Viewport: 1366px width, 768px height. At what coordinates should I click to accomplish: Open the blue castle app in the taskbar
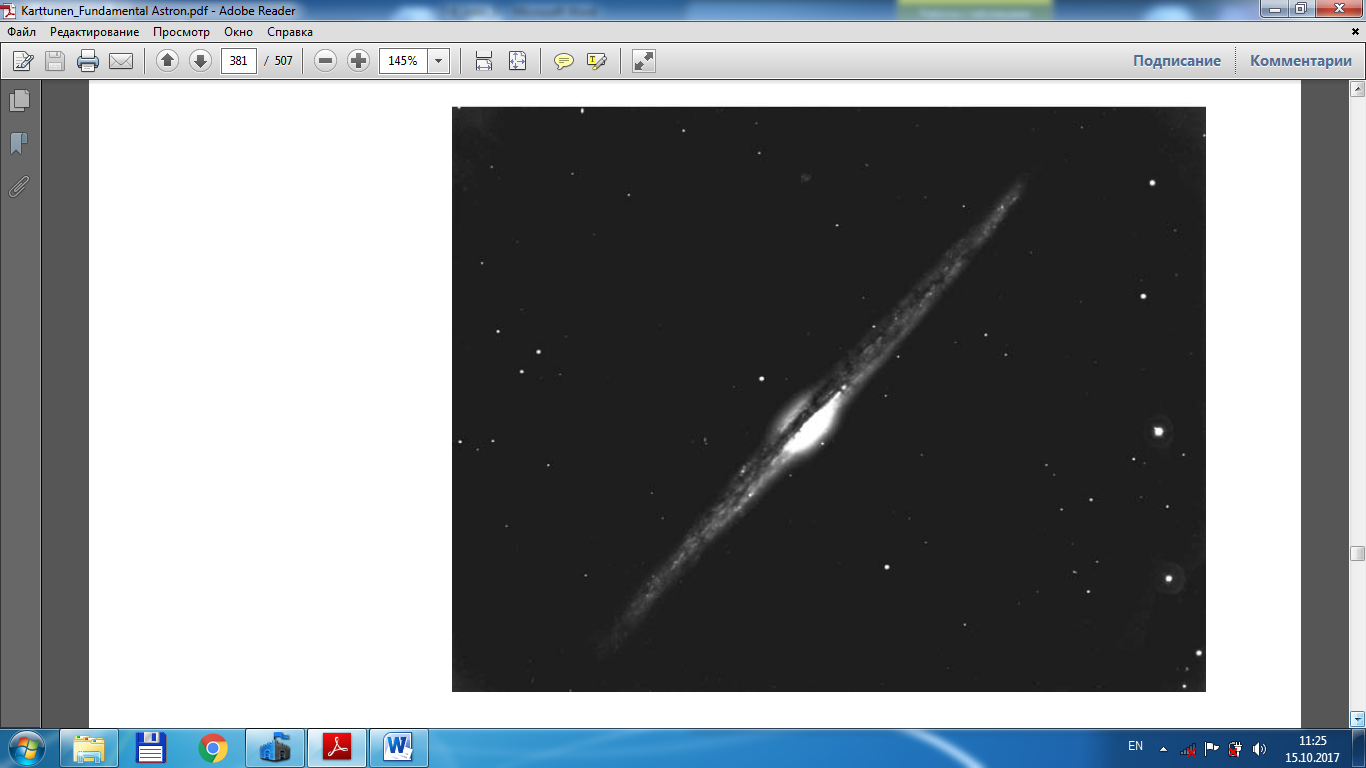pos(274,748)
